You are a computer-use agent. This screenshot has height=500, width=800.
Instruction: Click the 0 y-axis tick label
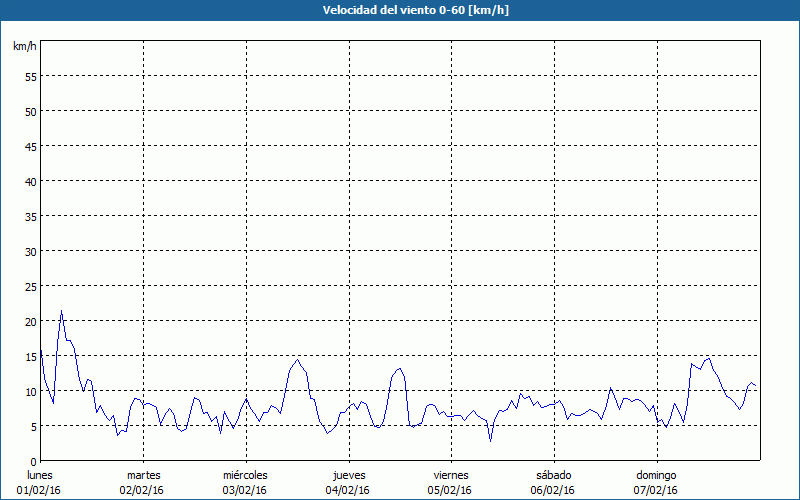click(33, 461)
